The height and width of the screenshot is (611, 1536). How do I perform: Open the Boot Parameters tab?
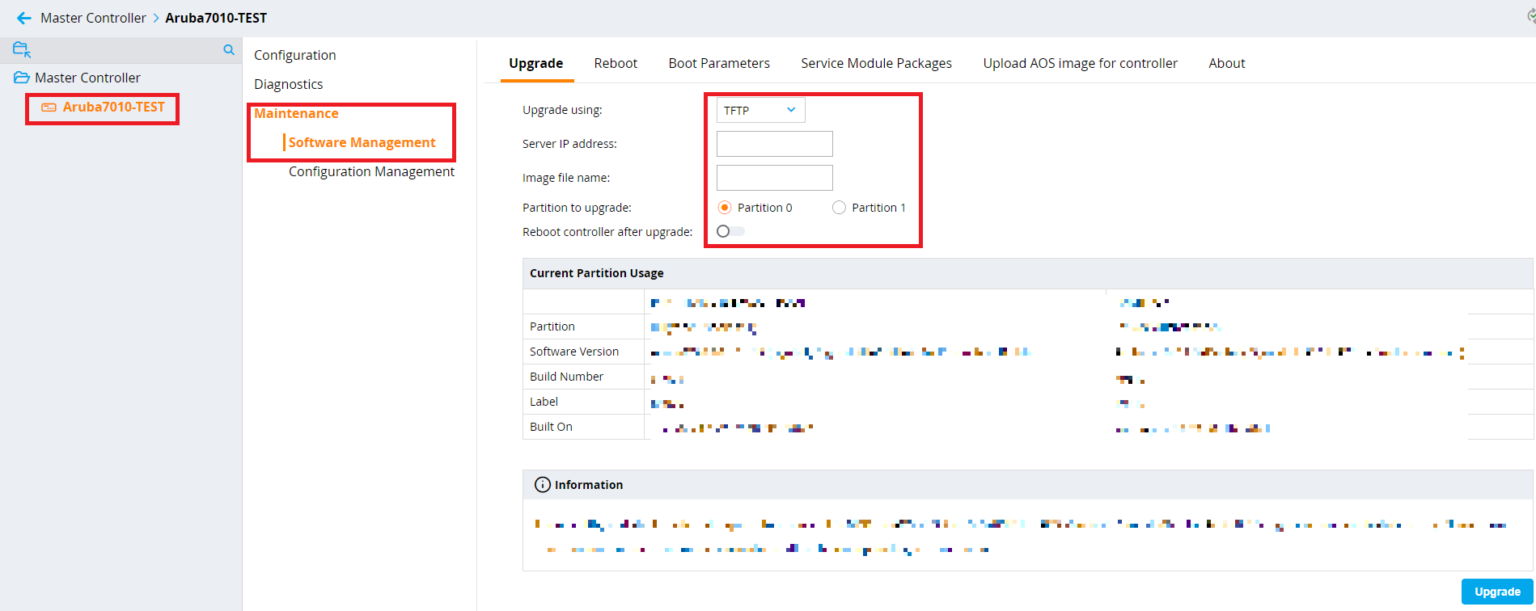[719, 63]
